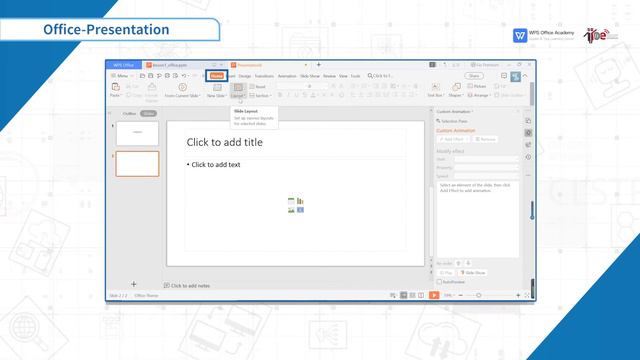Click the orange Slide Show play button in status bar
This screenshot has width=640, height=360.
[434, 295]
